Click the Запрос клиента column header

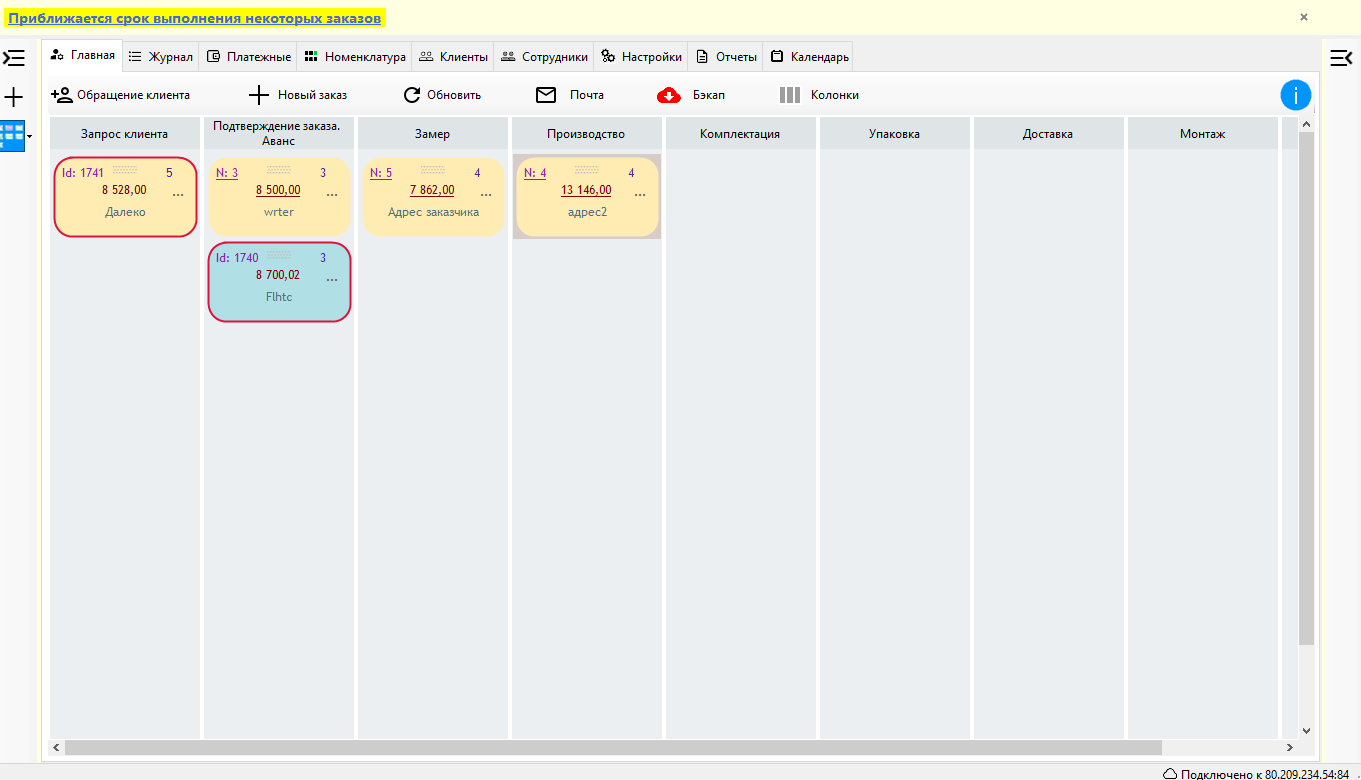tap(125, 134)
